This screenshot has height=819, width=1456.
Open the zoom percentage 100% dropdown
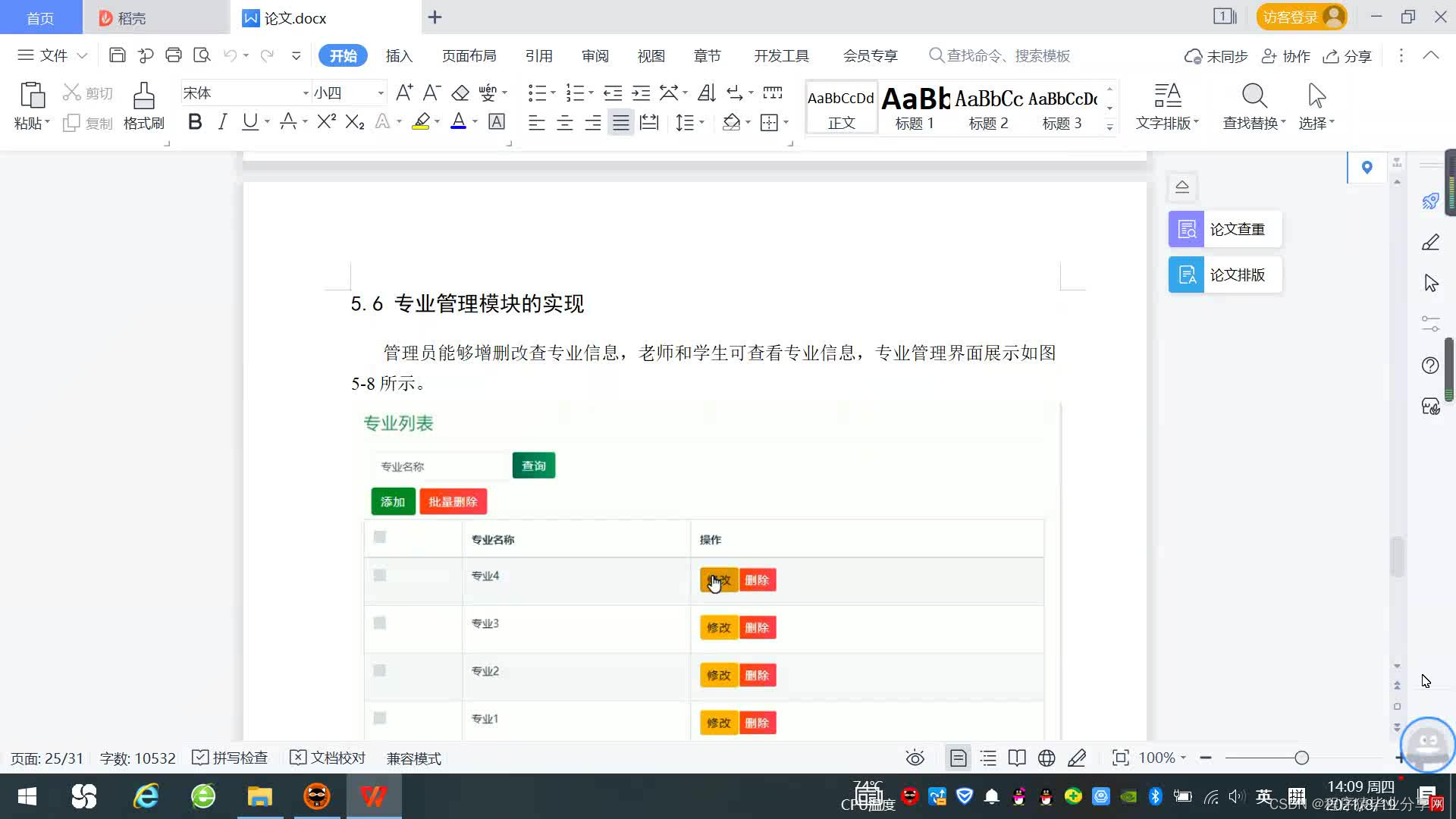pyautogui.click(x=1163, y=758)
